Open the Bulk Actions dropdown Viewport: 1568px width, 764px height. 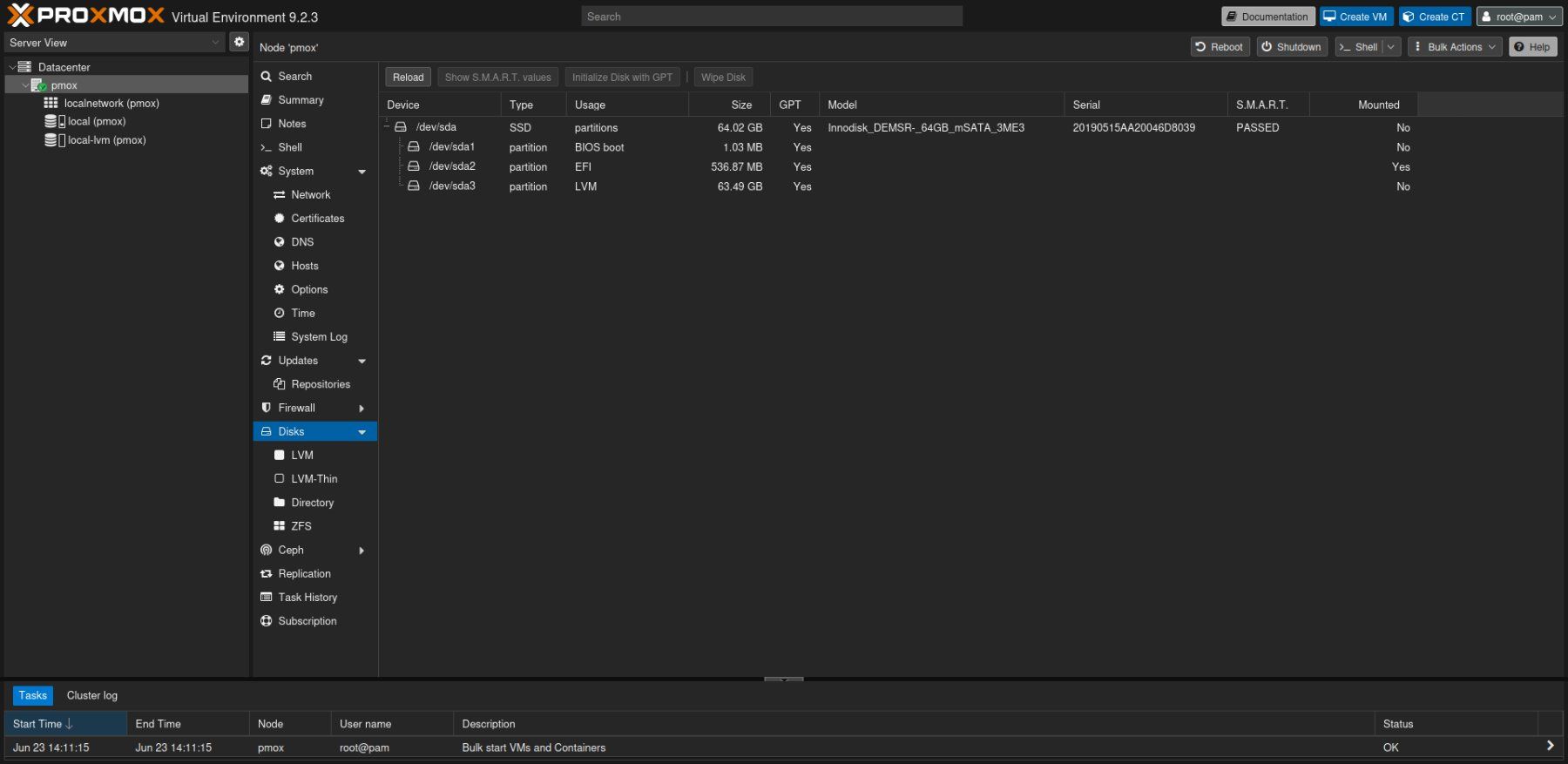click(x=1455, y=47)
